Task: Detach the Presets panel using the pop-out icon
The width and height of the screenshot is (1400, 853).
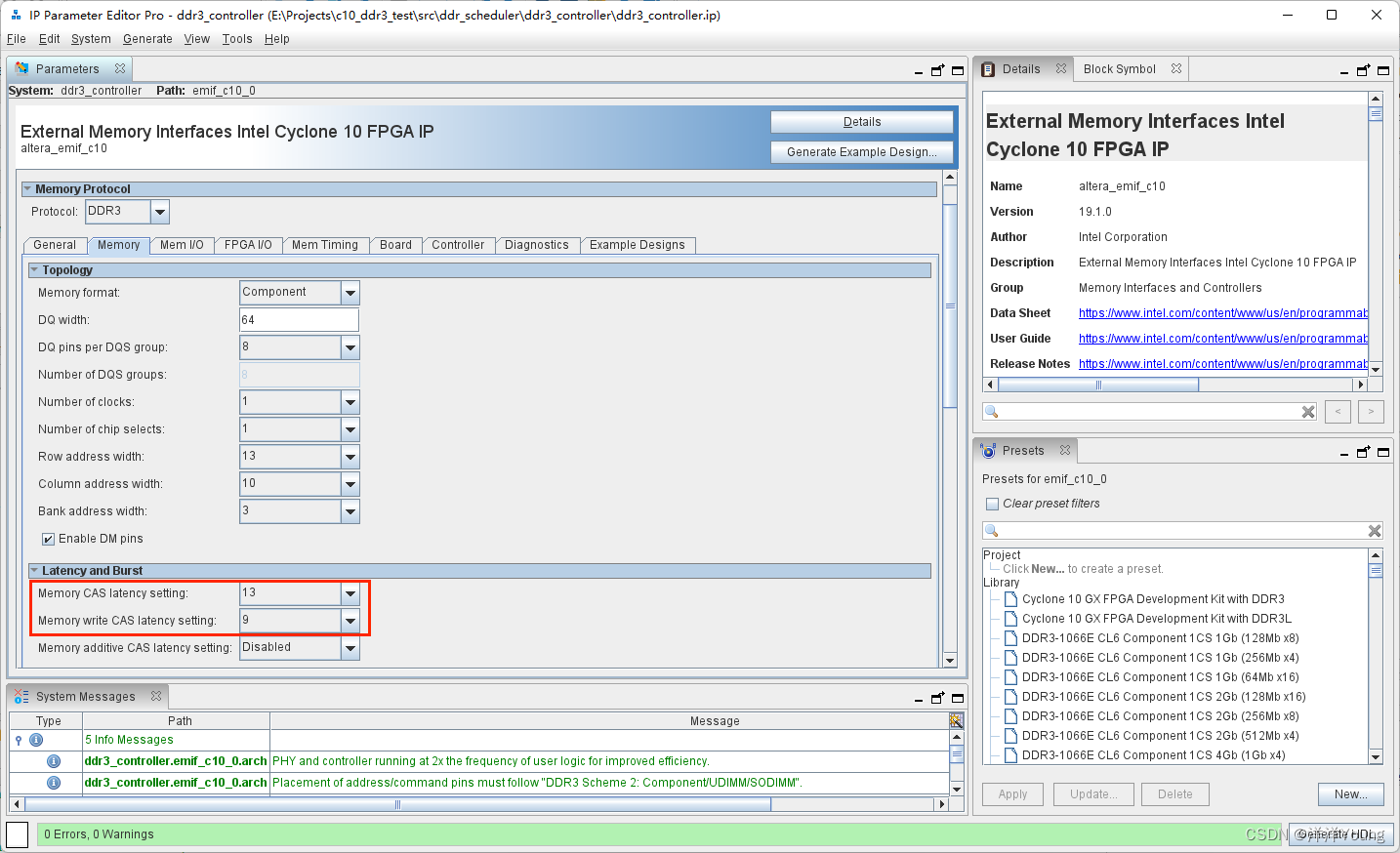Action: 1364,452
